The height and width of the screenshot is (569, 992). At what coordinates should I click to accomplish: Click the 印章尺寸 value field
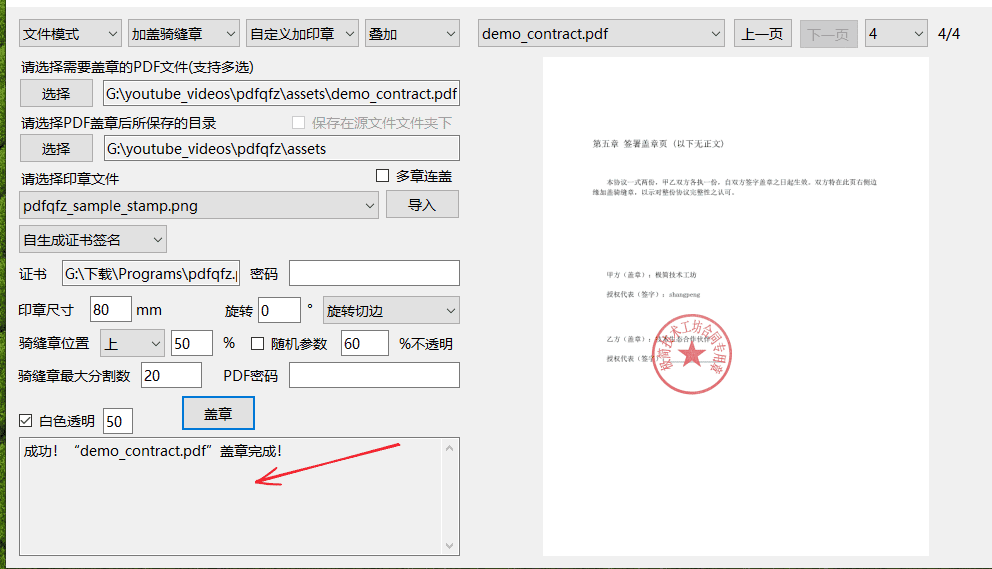click(111, 310)
